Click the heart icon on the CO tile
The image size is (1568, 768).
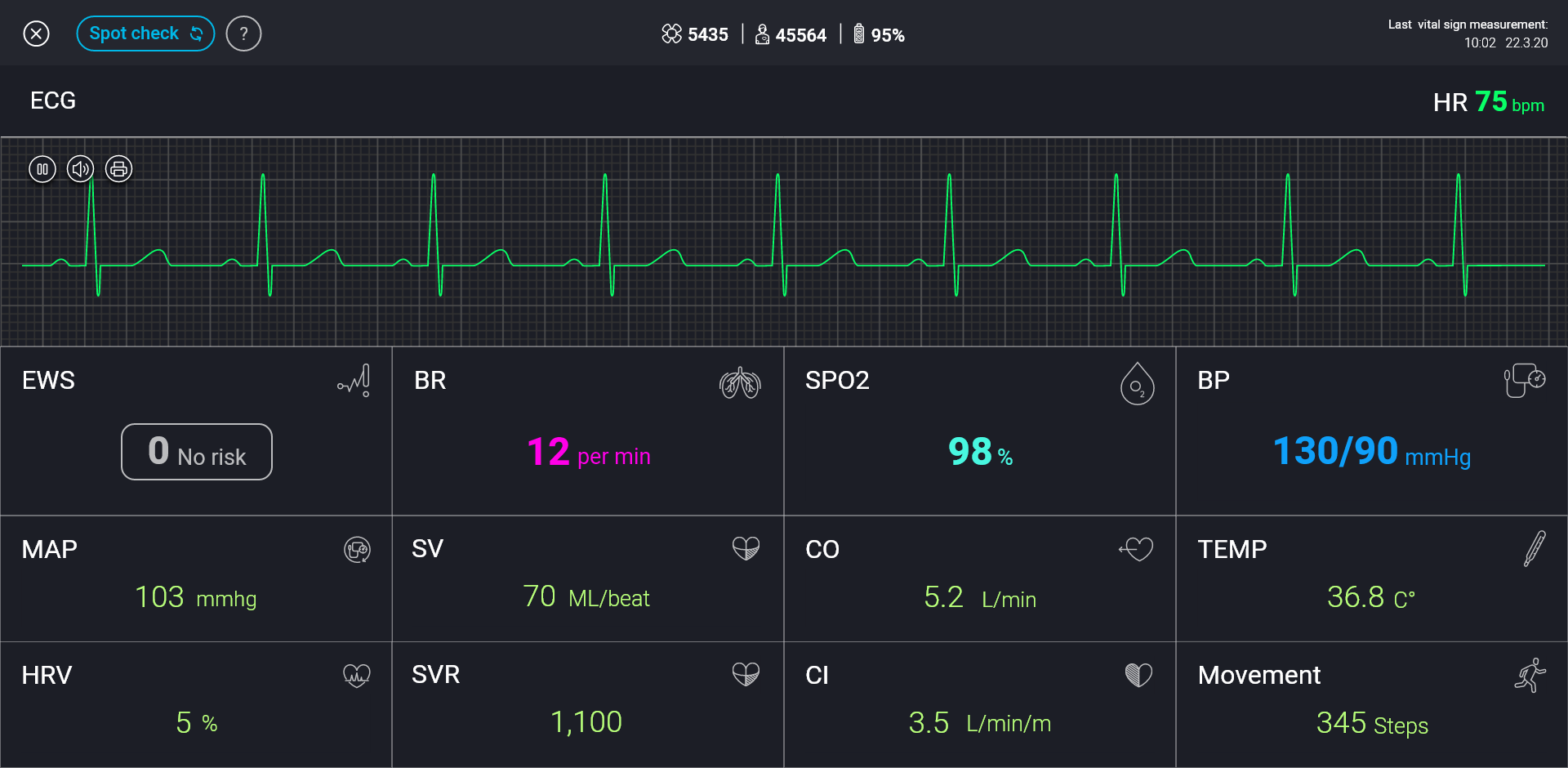point(1137,548)
